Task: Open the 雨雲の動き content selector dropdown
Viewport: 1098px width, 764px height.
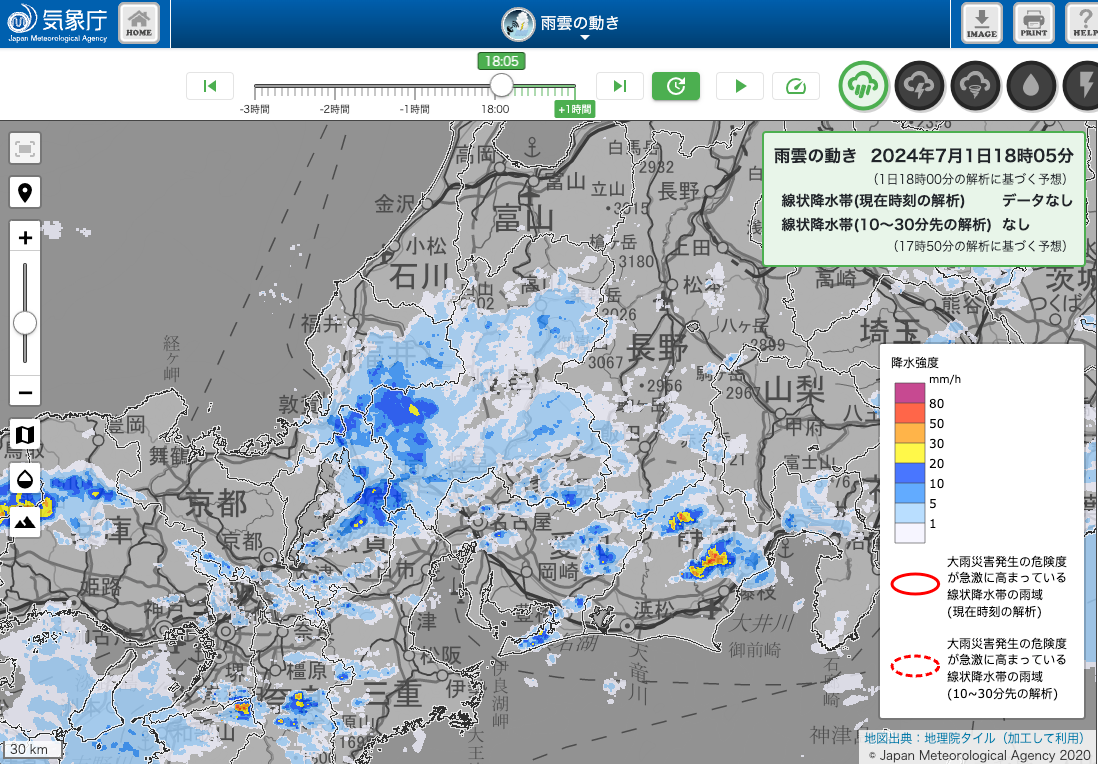Action: point(561,24)
